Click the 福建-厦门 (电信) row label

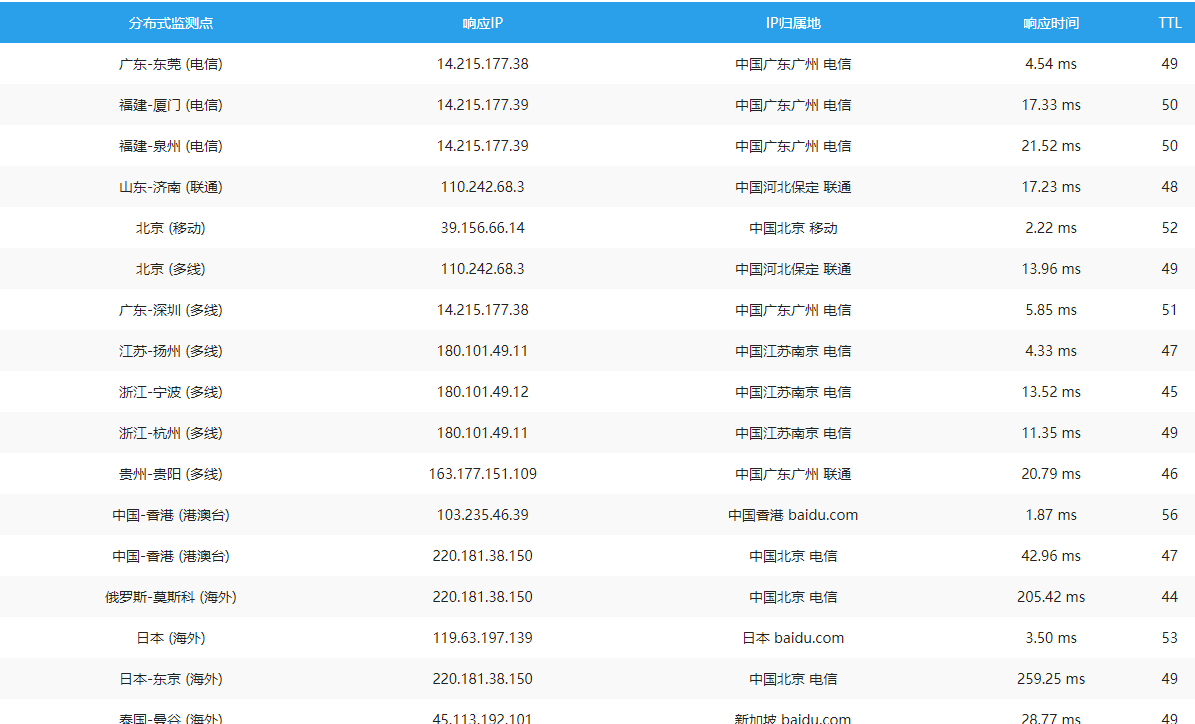pos(170,105)
